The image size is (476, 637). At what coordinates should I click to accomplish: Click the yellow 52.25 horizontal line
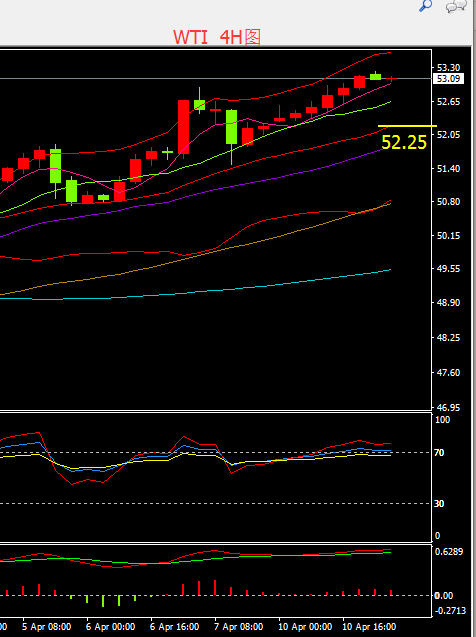(407, 126)
